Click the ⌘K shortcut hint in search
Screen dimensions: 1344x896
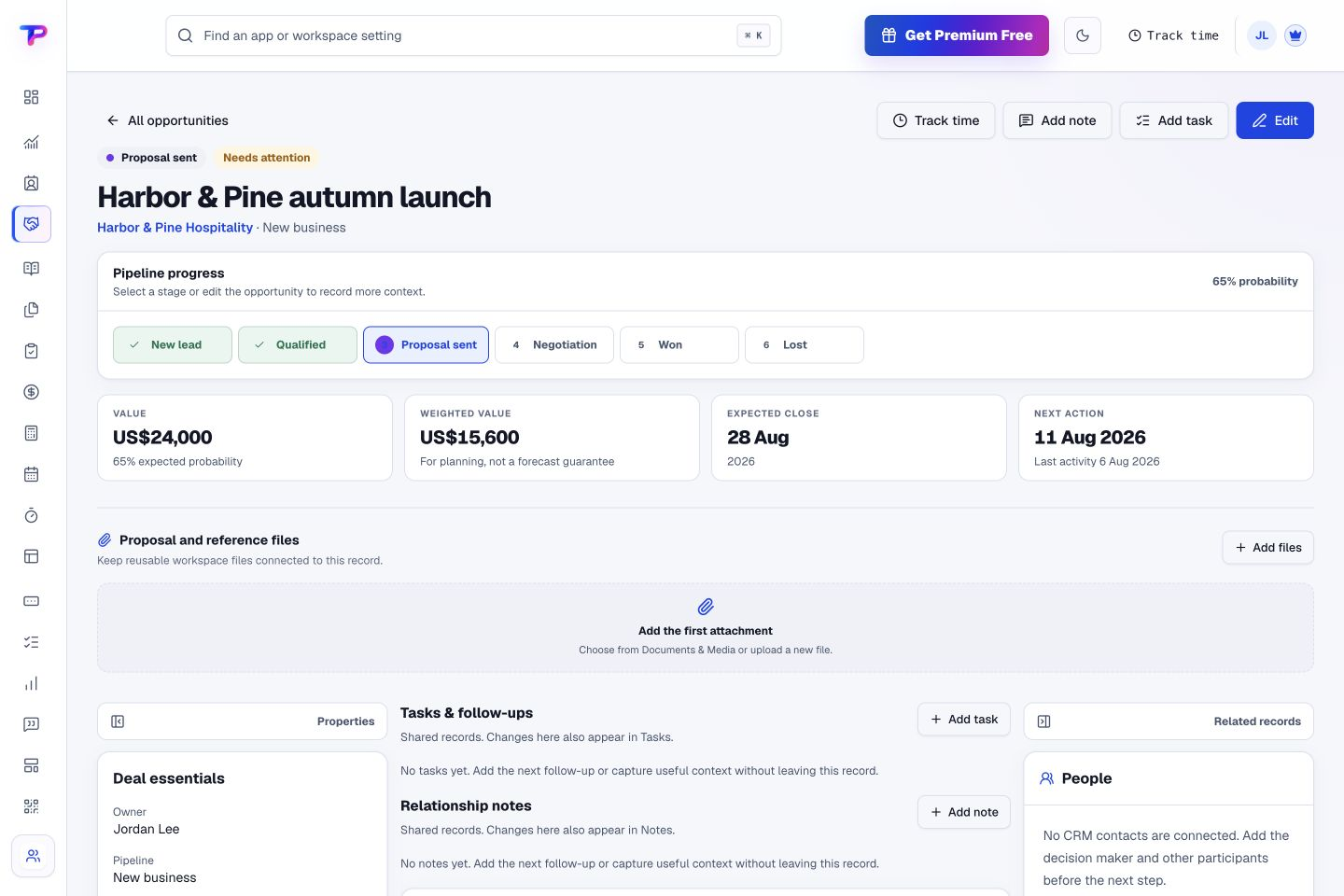pyautogui.click(x=754, y=35)
